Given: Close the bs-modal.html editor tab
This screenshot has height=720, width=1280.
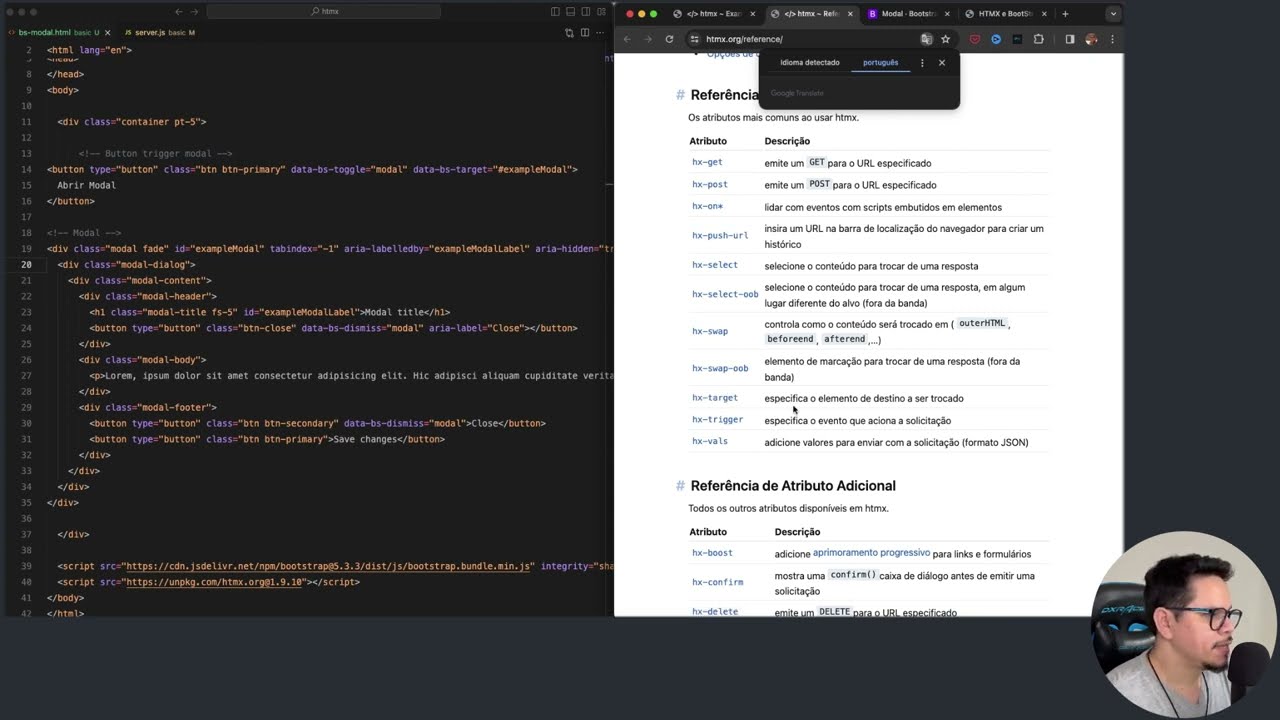Looking at the screenshot, I should [109, 32].
